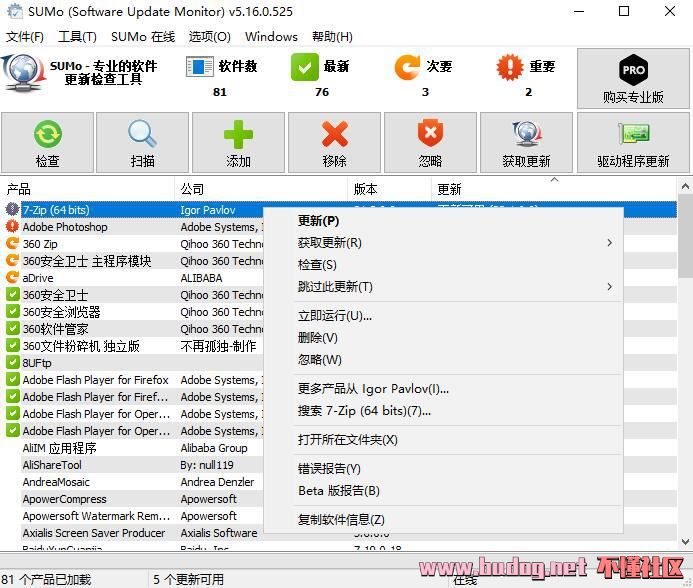Click the status icon beside Adobe Photoshop
The width and height of the screenshot is (693, 588).
pos(12,226)
